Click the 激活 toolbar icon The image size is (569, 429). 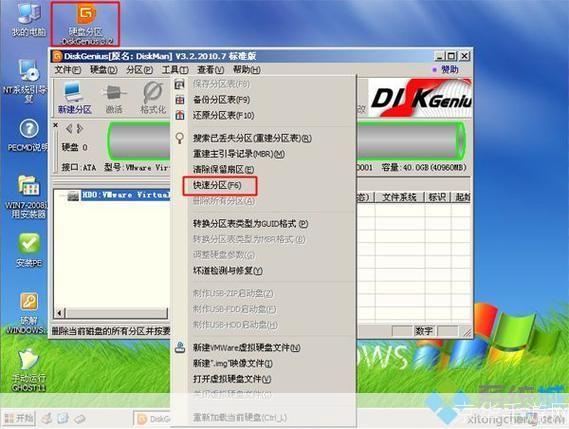click(x=114, y=99)
